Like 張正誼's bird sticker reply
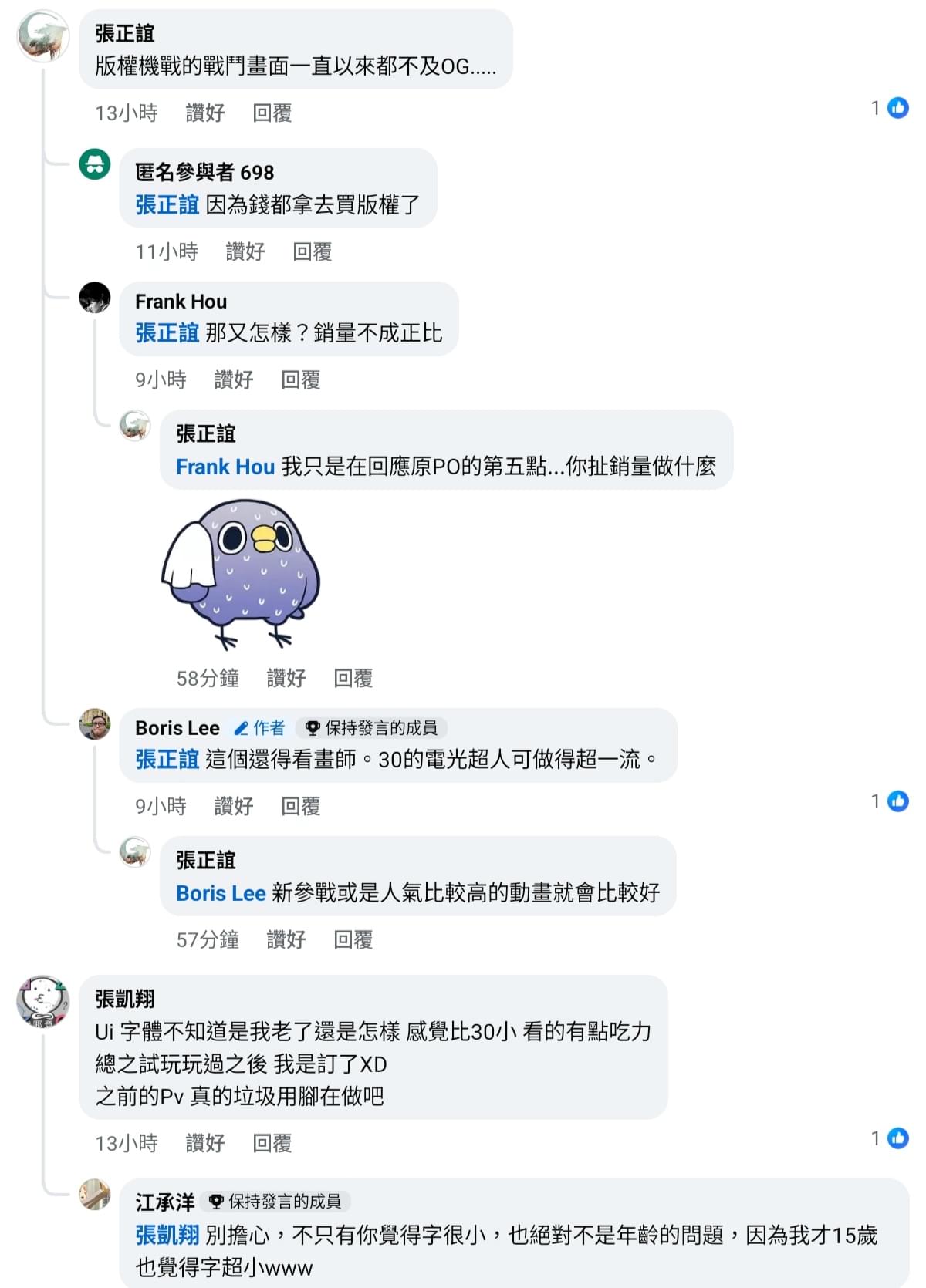This screenshot has height=1288, width=926. (286, 678)
